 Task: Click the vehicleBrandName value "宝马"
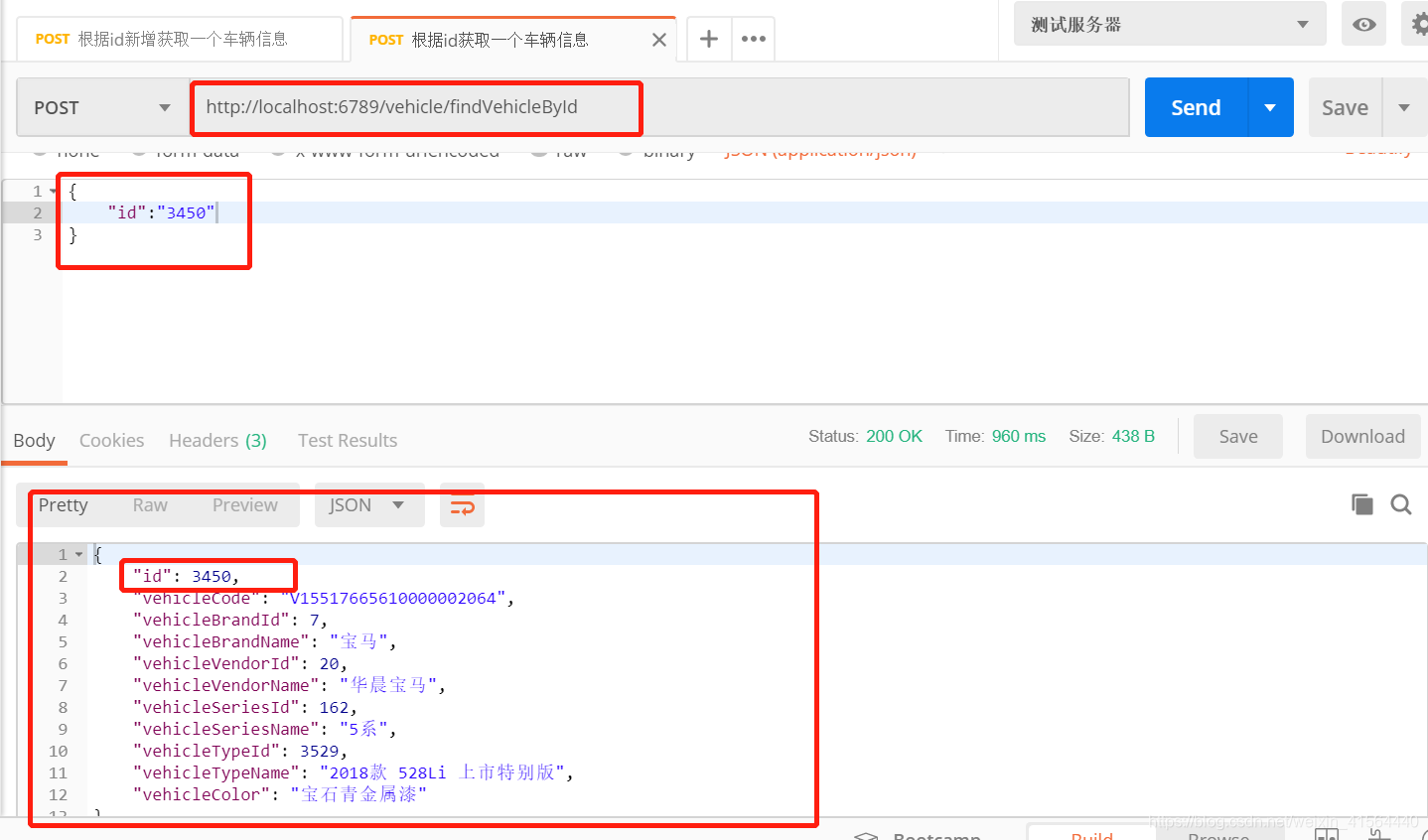pos(358,641)
